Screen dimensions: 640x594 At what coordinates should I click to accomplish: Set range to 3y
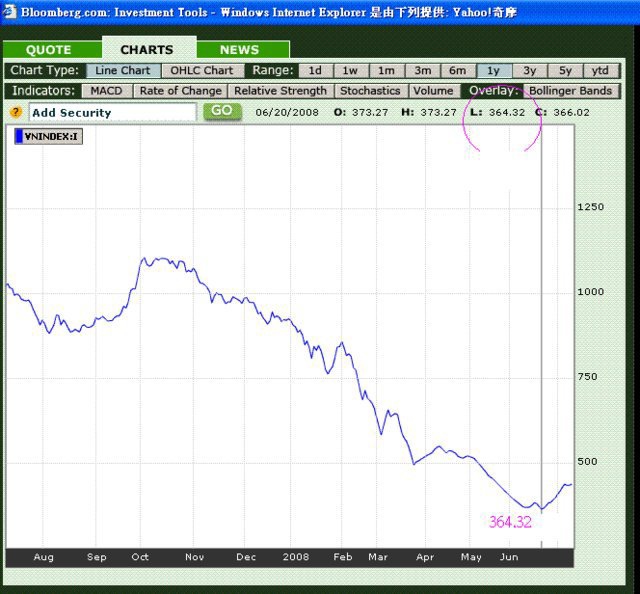[x=529, y=71]
